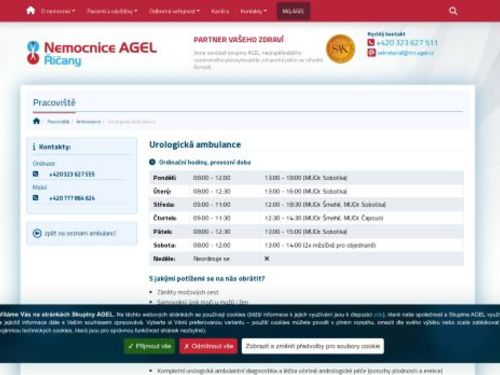This screenshot has height=375, width=500.
Task: Click the Středa row label
Action: 164,205
